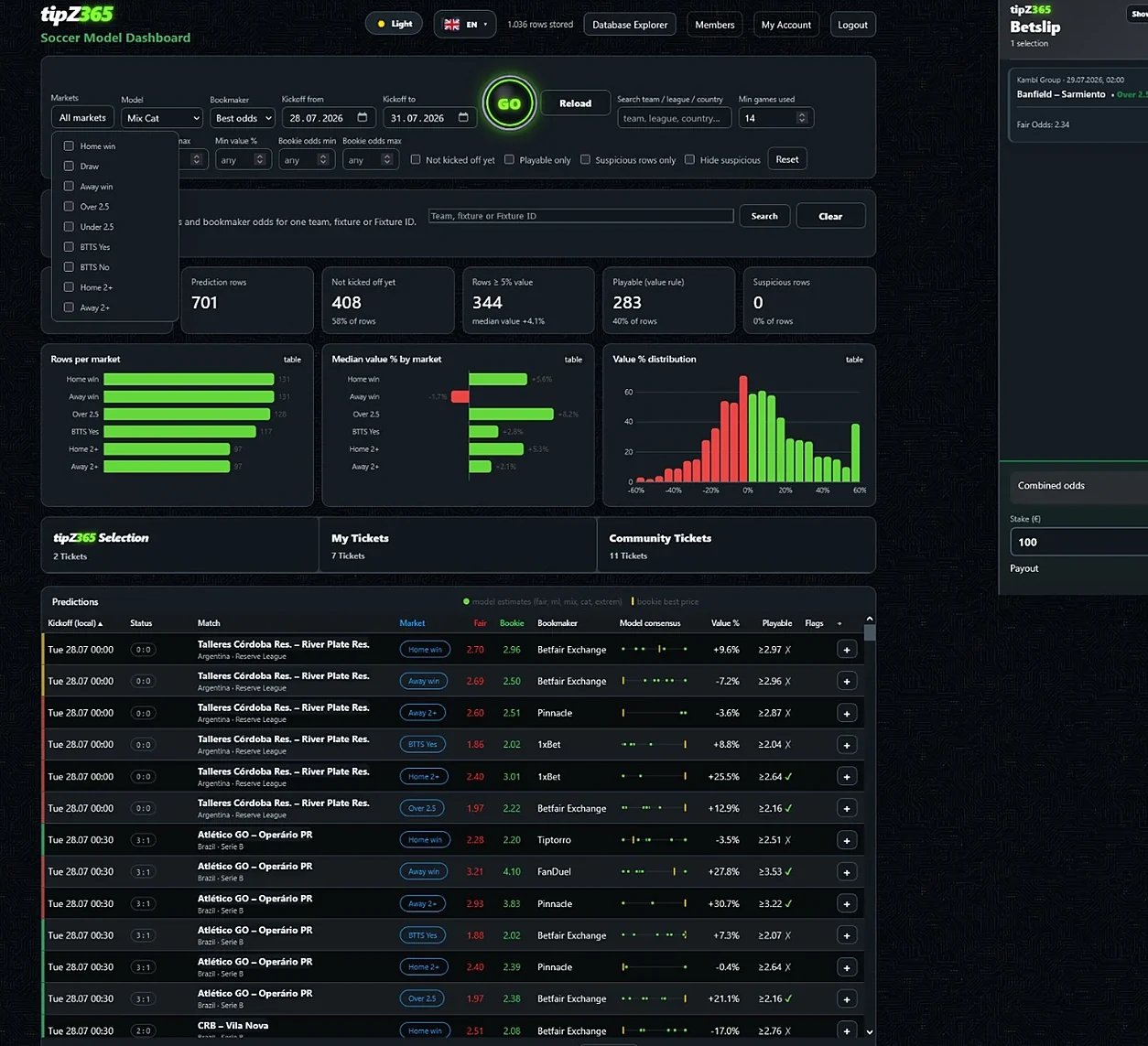Screen dimensions: 1148x1046
Task: Switch to My Tickets tab
Action: (x=458, y=545)
